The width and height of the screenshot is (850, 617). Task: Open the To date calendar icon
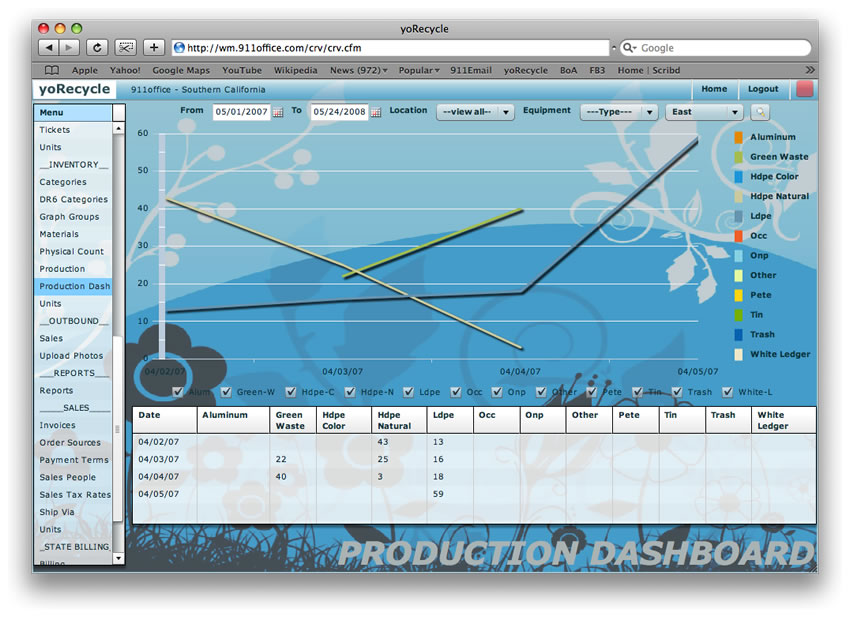coord(376,112)
